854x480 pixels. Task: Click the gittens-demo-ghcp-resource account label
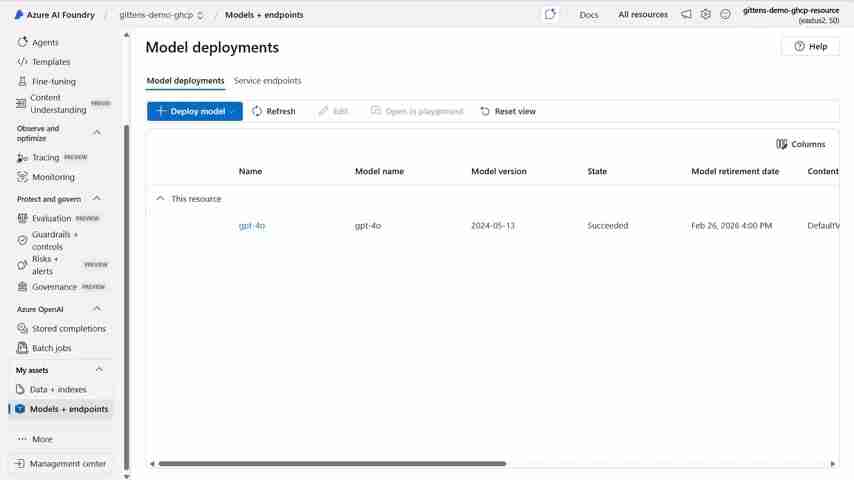[x=791, y=10]
